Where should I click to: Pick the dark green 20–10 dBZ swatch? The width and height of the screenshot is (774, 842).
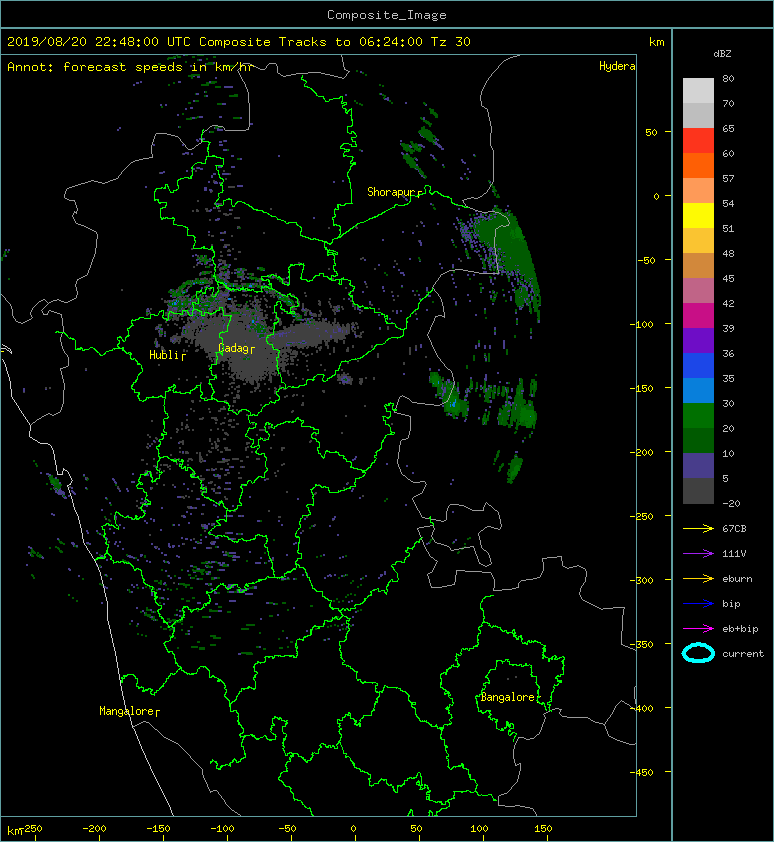(x=698, y=440)
